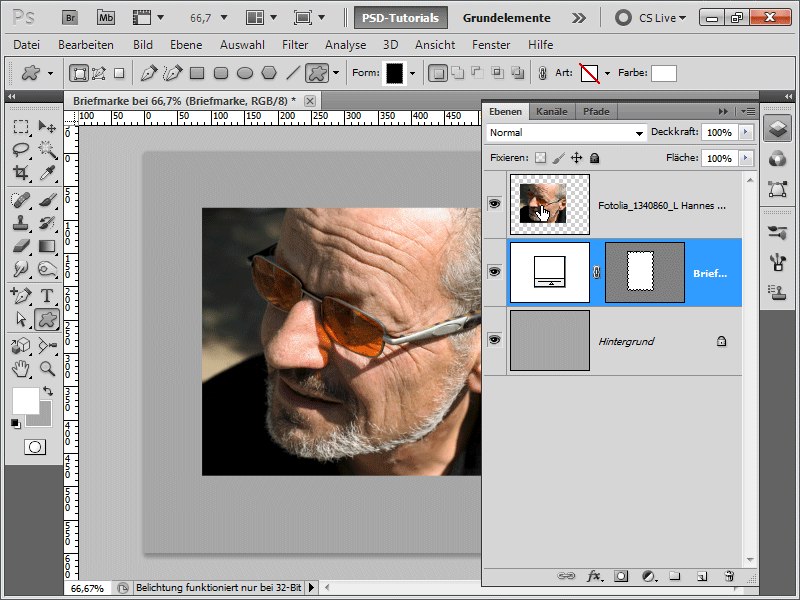This screenshot has height=600, width=800.
Task: Toggle lock transparent pixels
Action: click(540, 158)
